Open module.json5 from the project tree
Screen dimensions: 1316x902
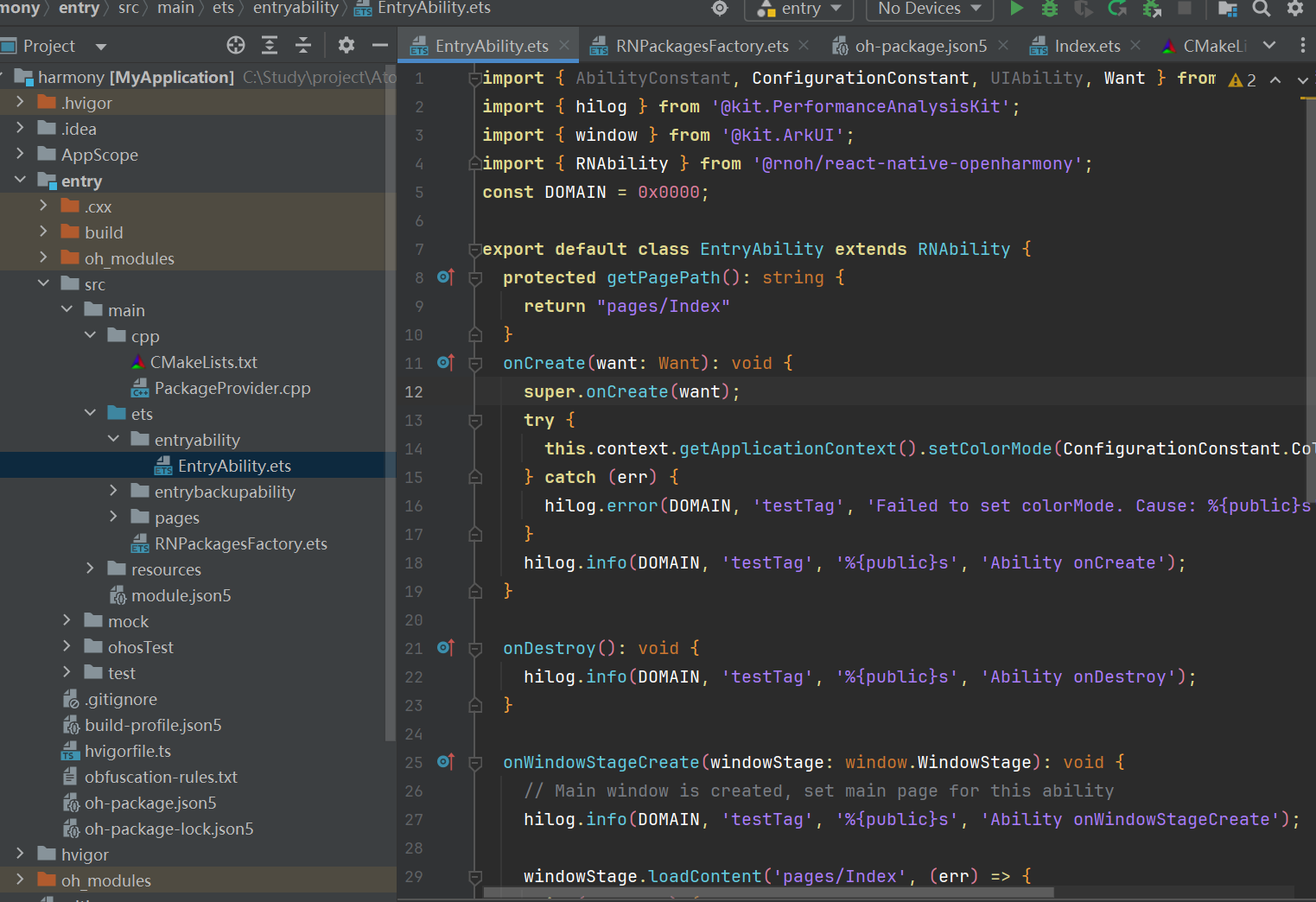point(181,595)
